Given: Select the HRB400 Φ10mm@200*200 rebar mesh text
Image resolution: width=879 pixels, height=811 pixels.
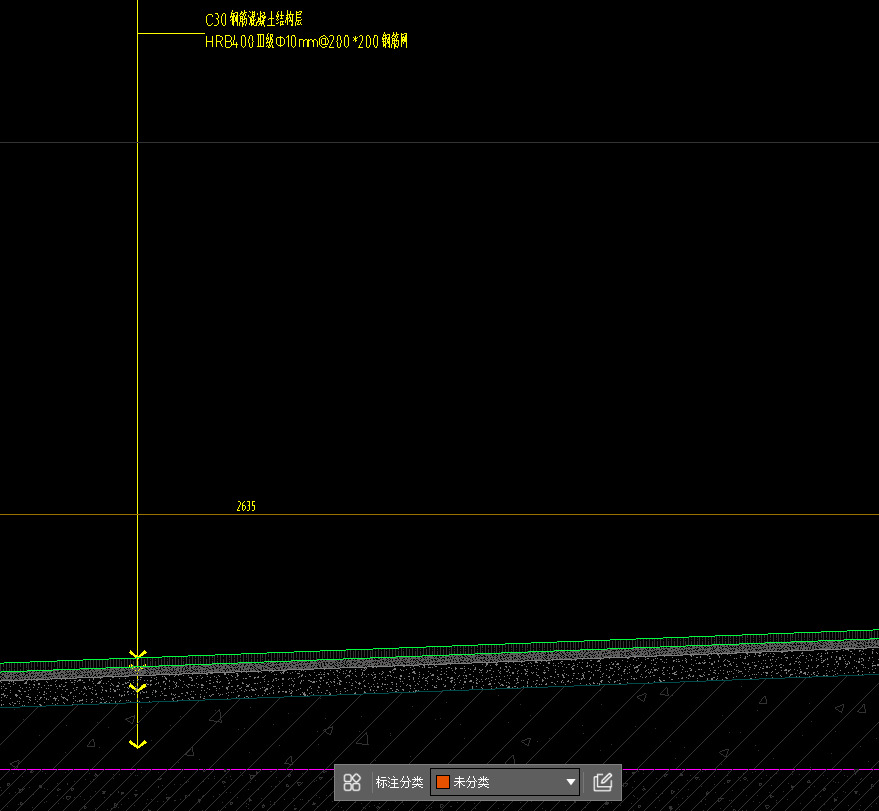Looking at the screenshot, I should 306,41.
